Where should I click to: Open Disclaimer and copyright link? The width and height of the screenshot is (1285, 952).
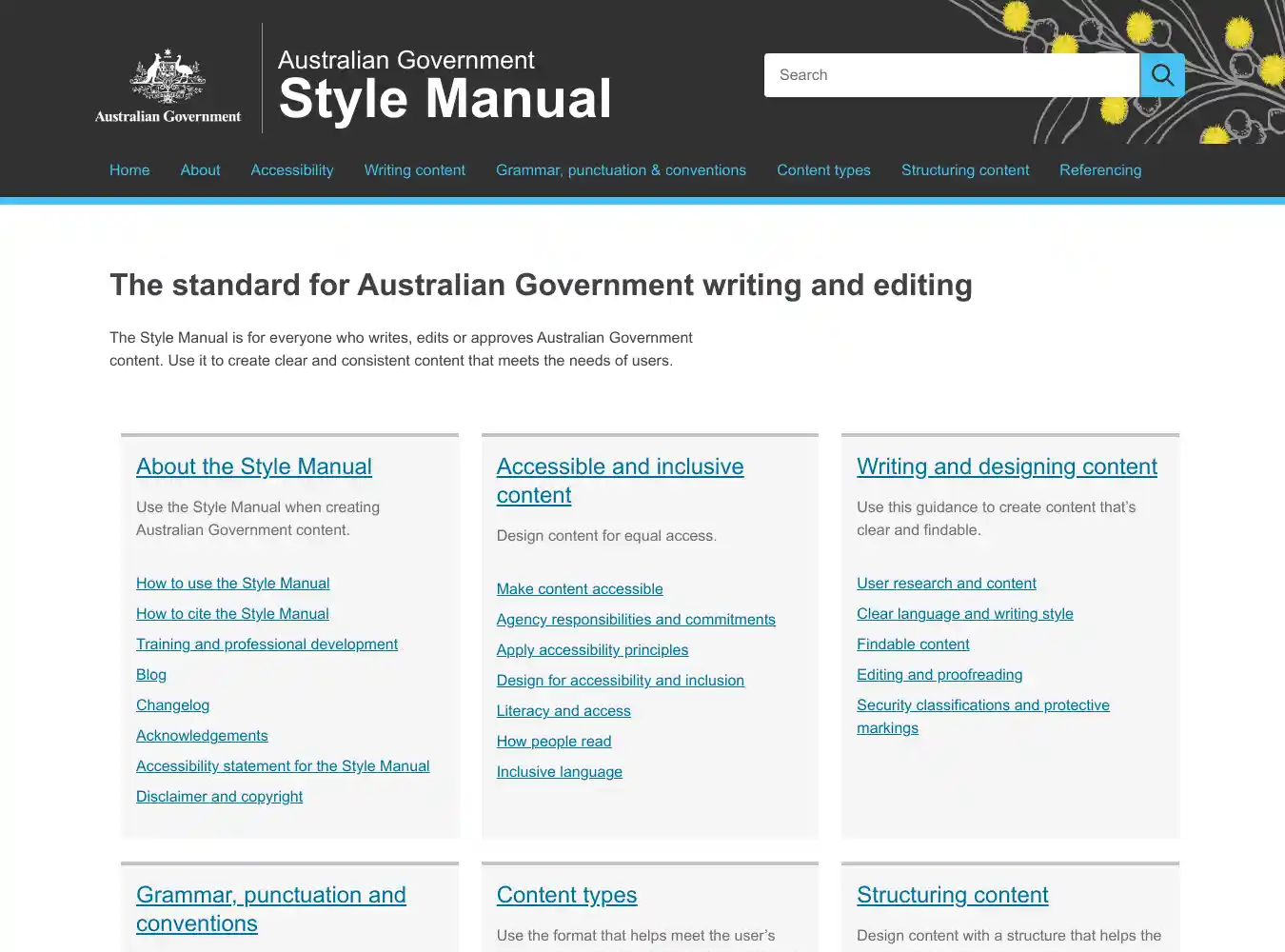click(x=219, y=797)
